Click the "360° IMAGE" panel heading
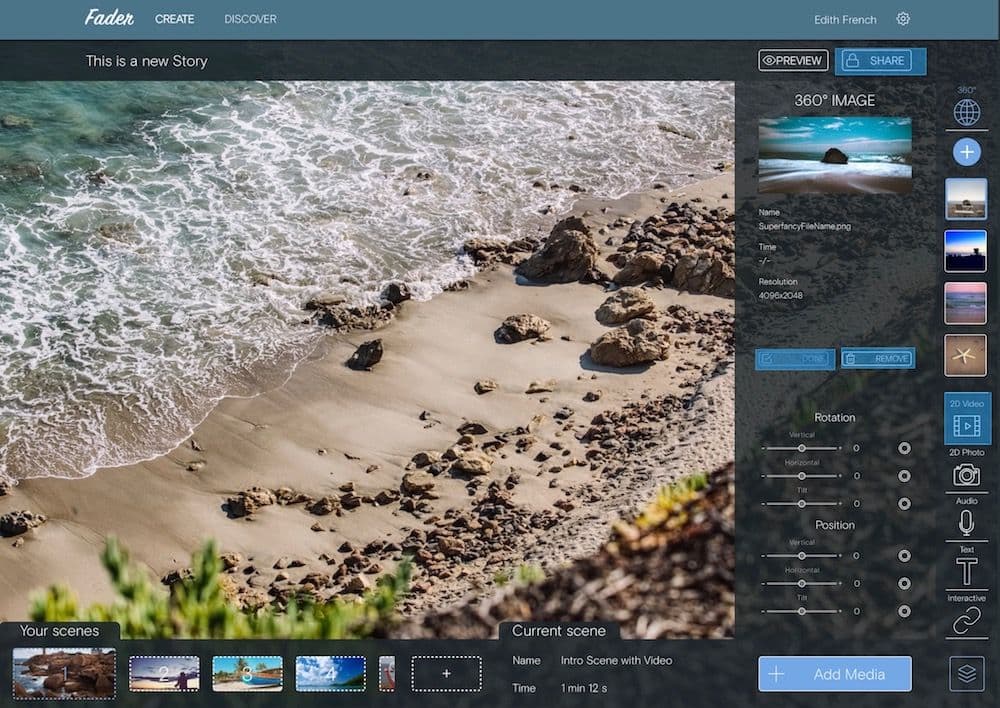The width and height of the screenshot is (1000, 708). (835, 100)
